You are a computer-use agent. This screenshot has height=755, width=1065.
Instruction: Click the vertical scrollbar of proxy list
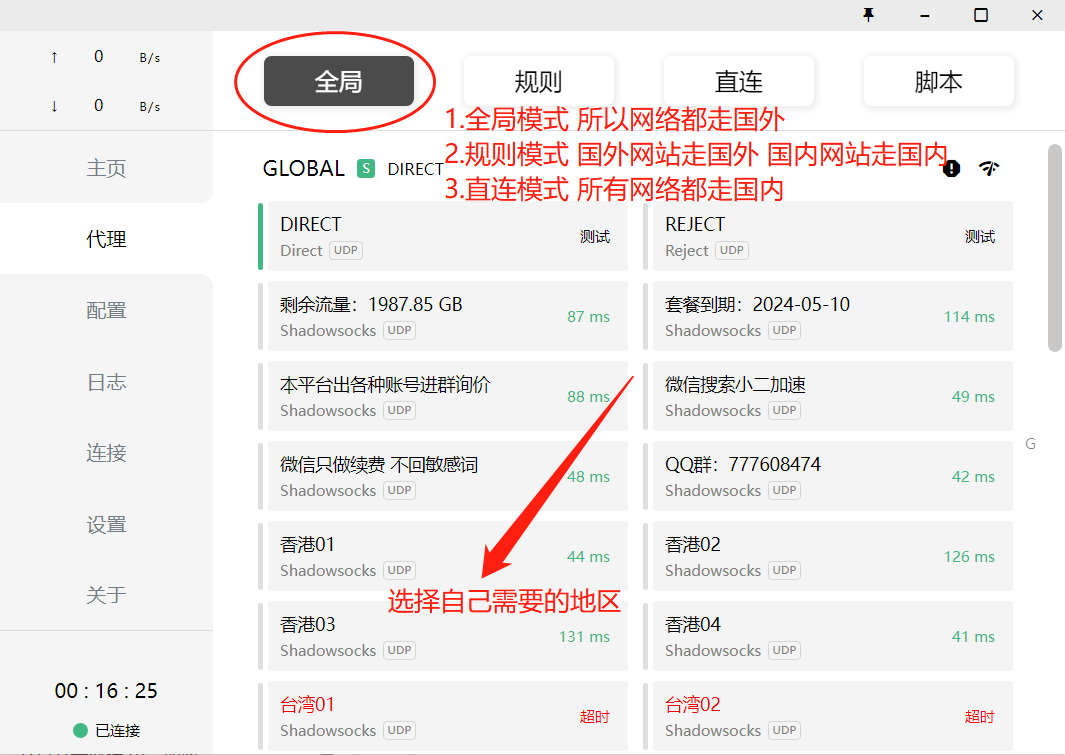point(1054,248)
